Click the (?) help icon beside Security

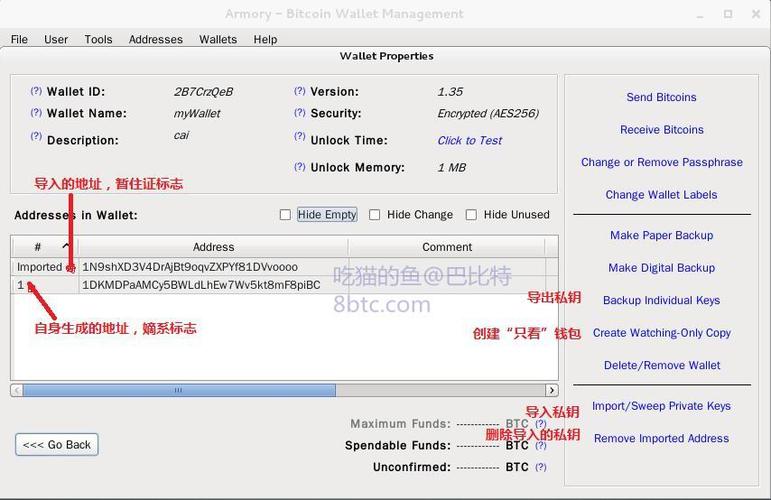tap(299, 113)
